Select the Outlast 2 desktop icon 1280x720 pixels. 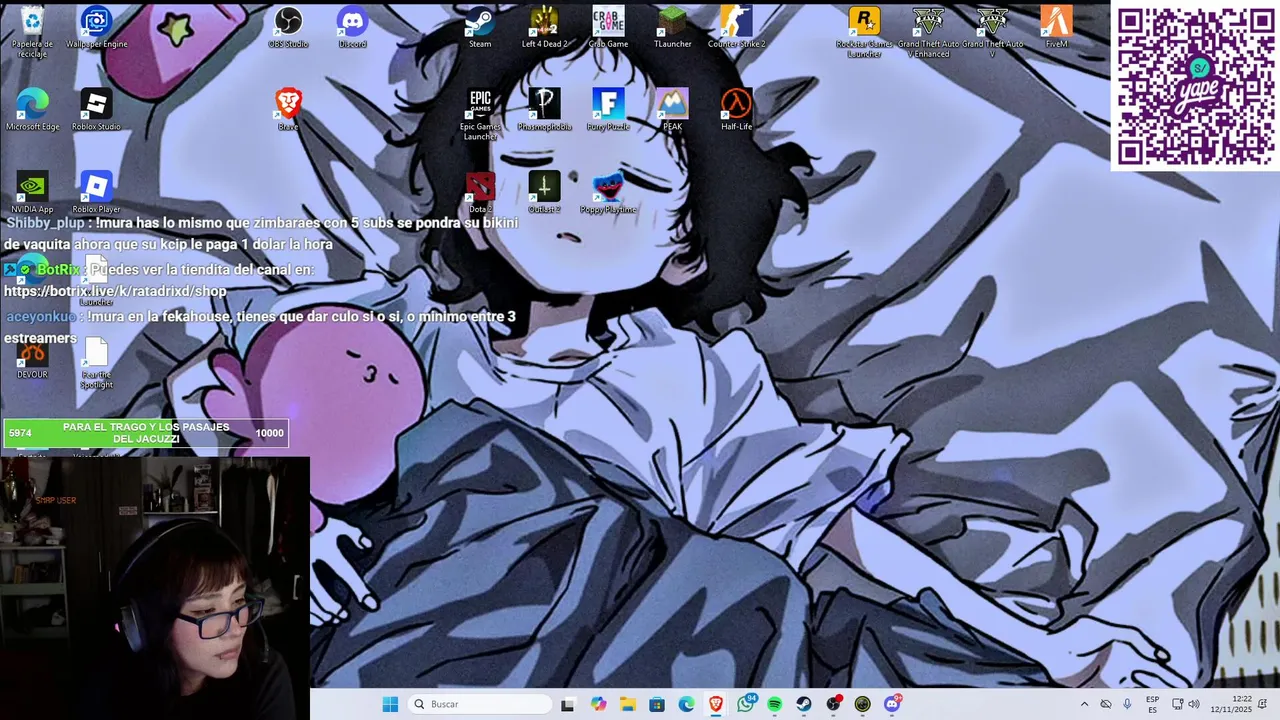click(x=544, y=192)
